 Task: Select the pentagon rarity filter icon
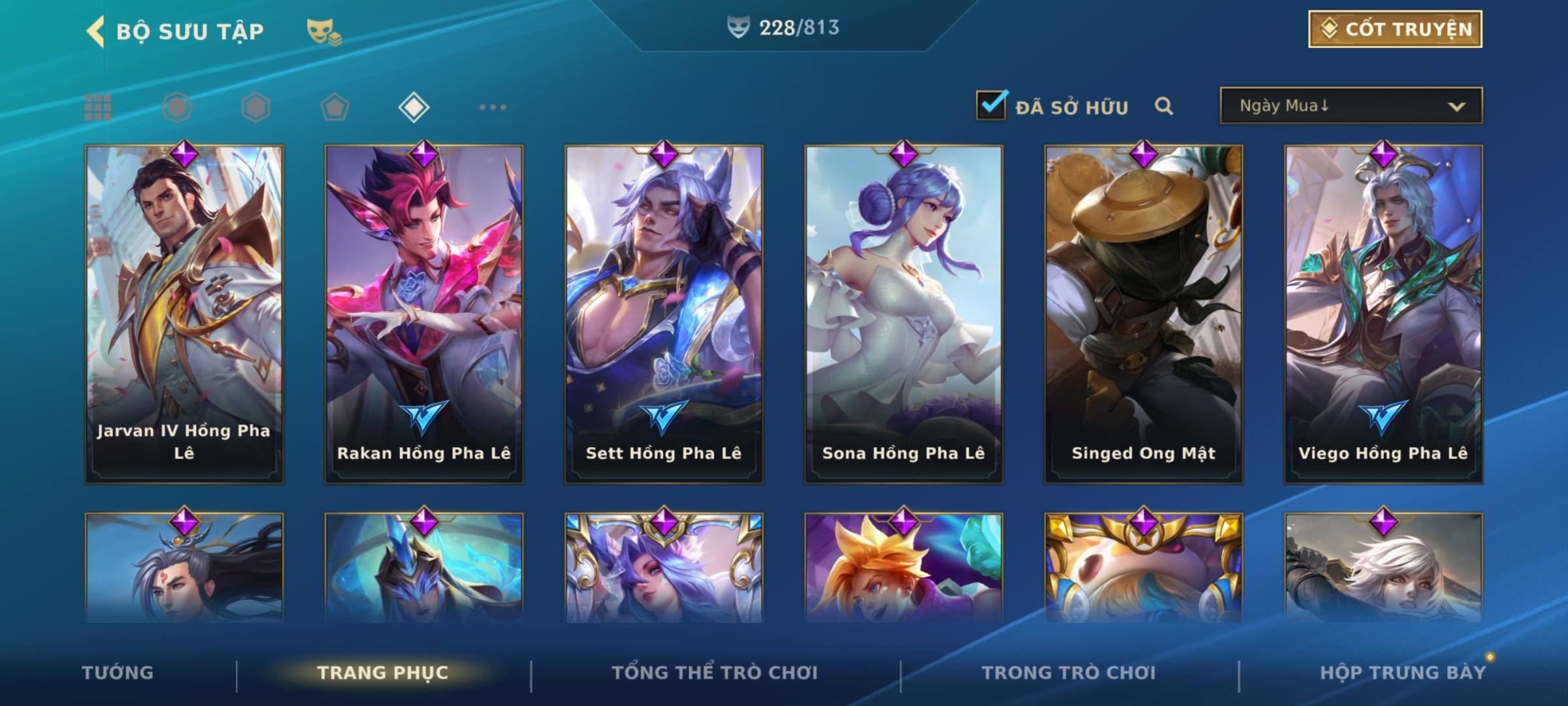(335, 107)
